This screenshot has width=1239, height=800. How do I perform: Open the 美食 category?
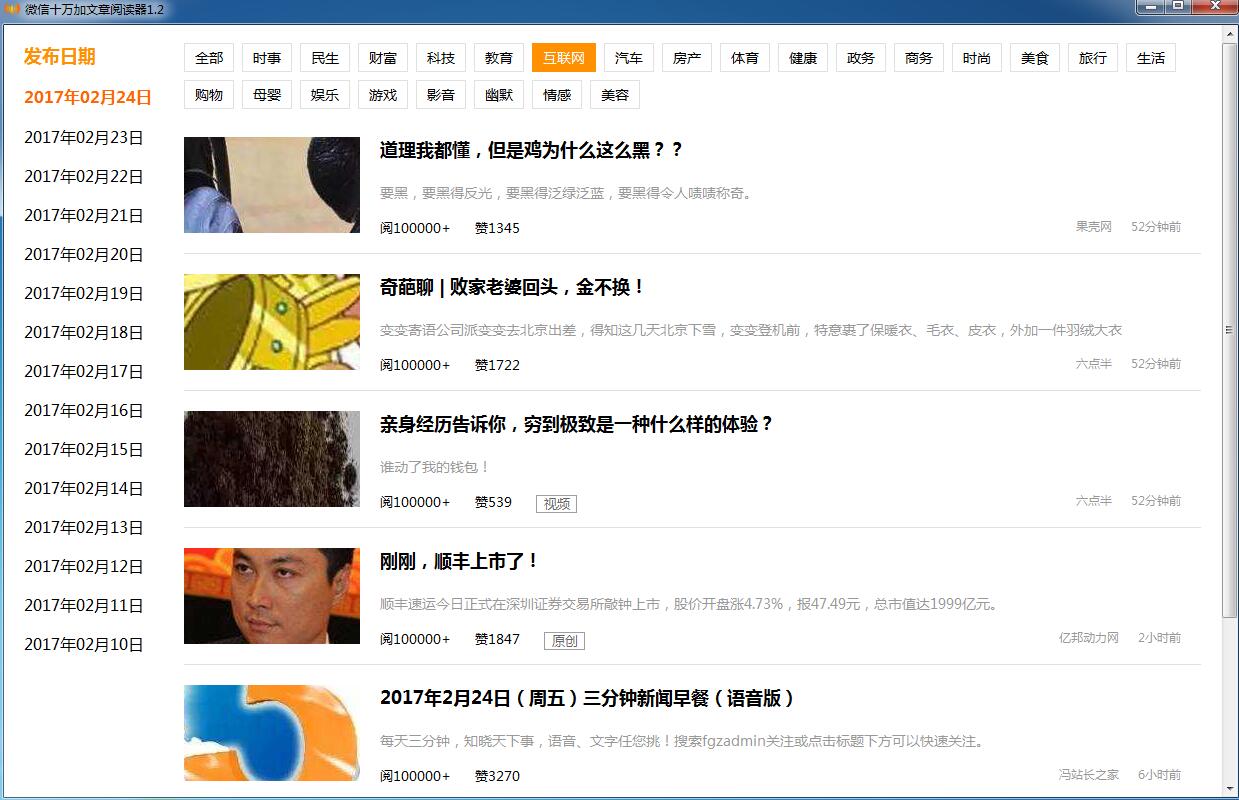pyautogui.click(x=1035, y=58)
